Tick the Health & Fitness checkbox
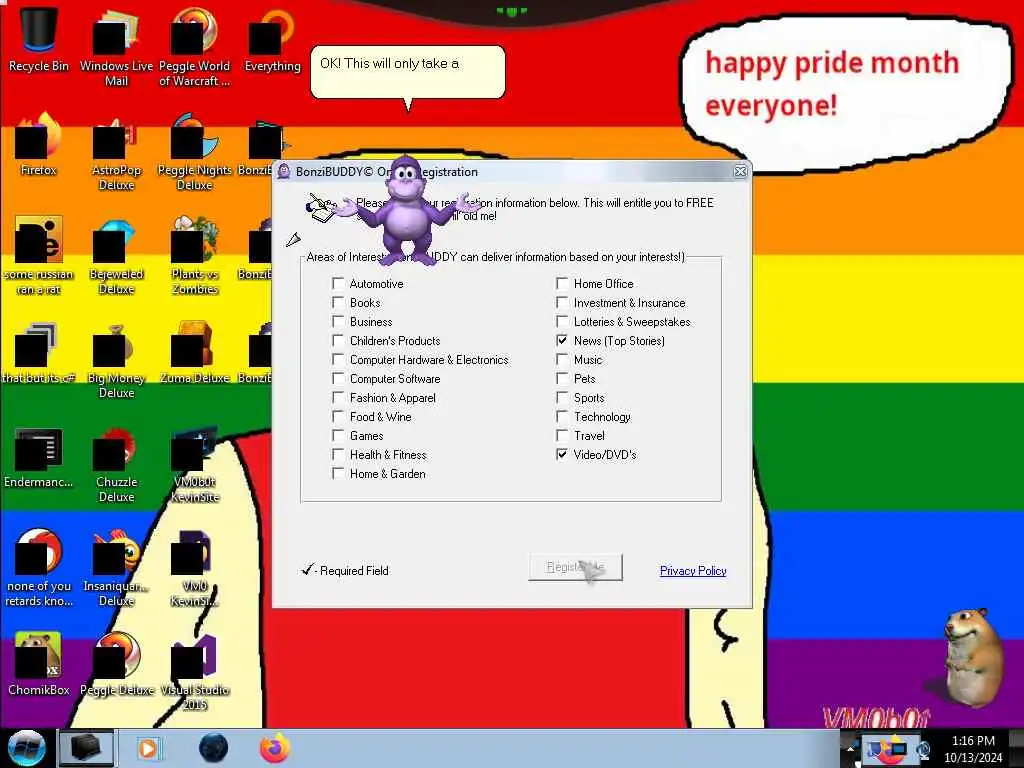The height and width of the screenshot is (768, 1024). [x=338, y=454]
